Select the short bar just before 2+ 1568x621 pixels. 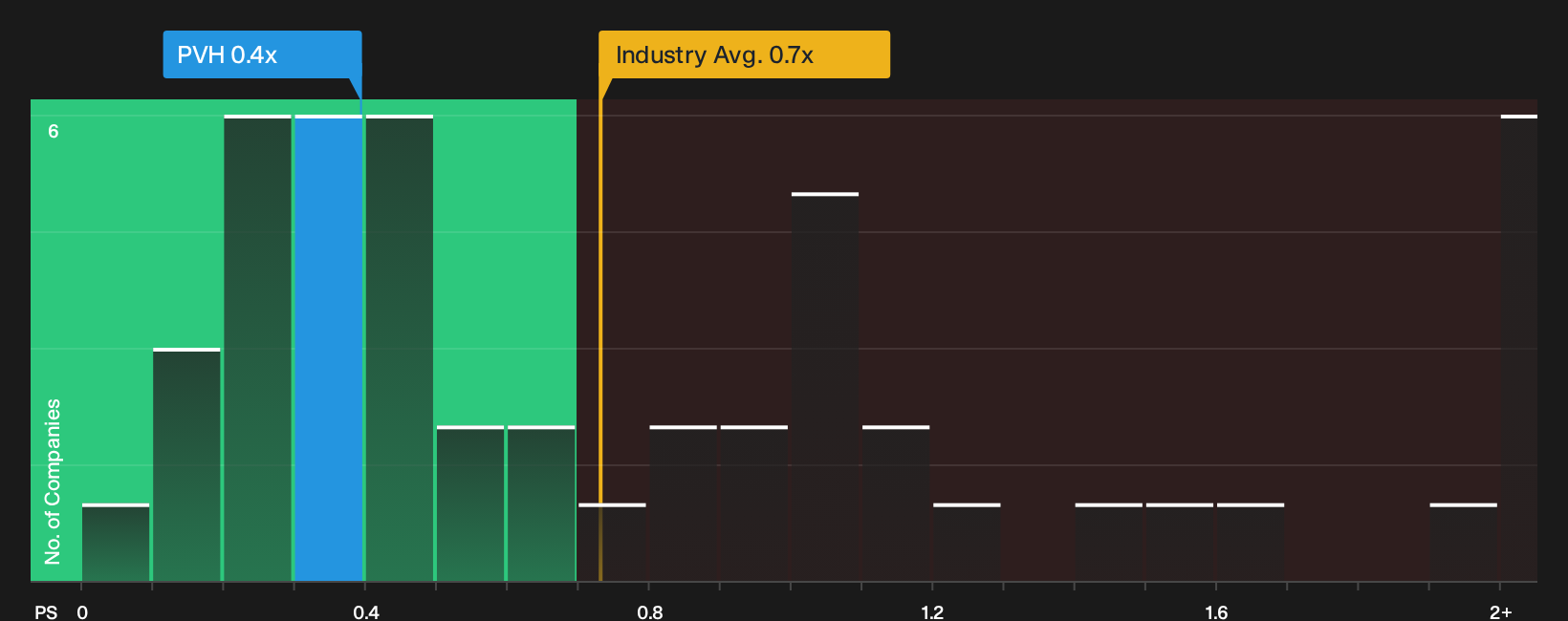click(1464, 543)
